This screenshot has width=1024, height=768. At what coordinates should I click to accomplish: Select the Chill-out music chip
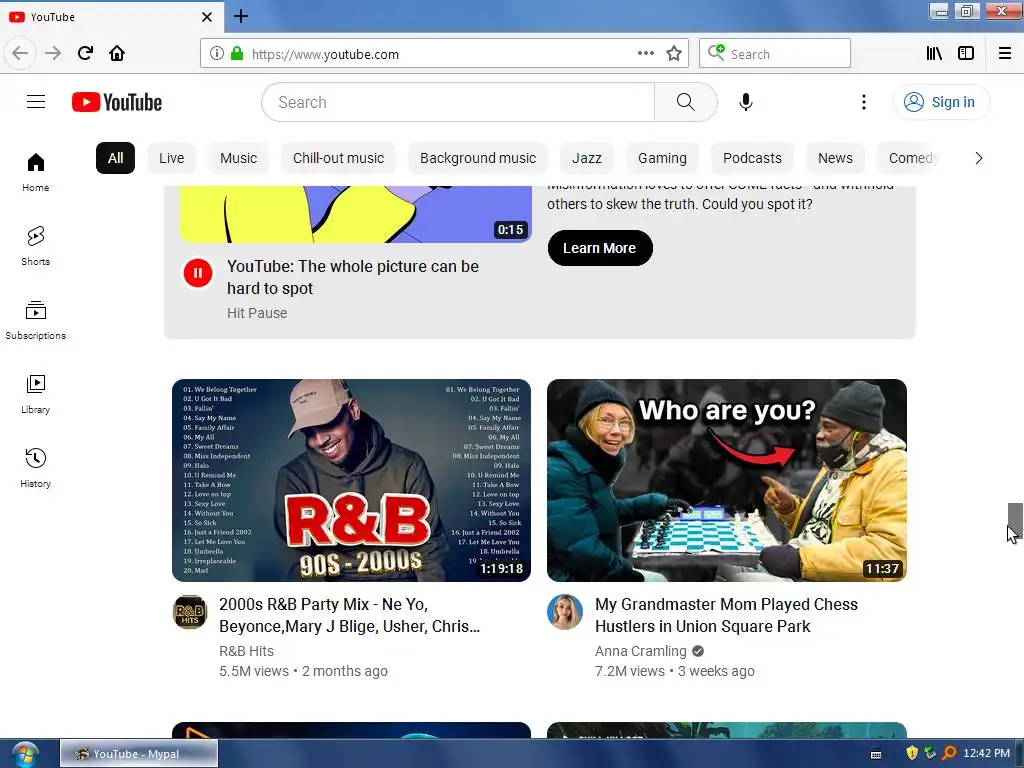[x=338, y=158]
